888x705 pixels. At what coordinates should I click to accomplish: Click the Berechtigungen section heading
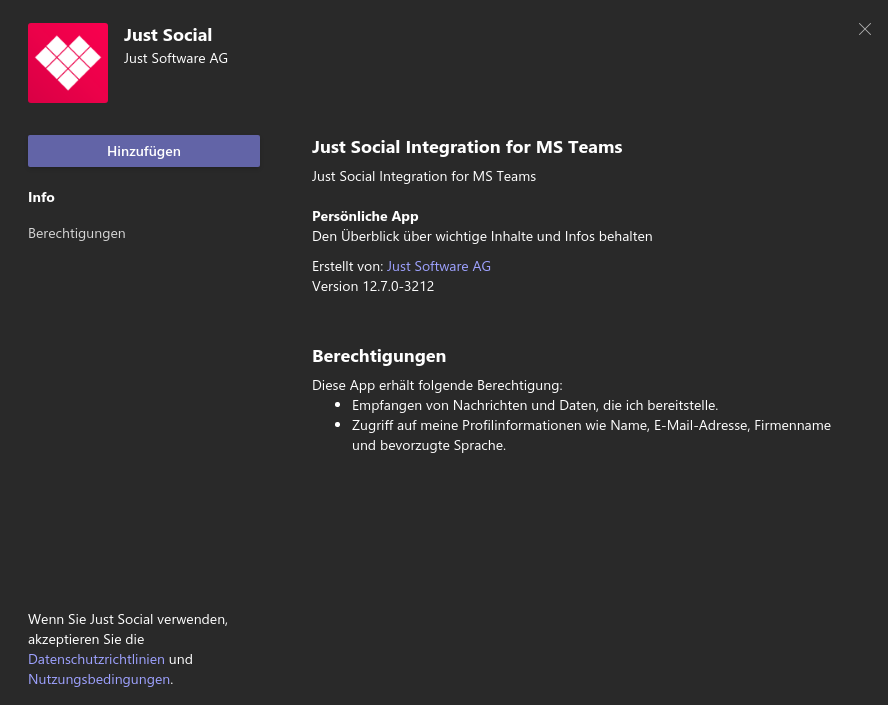[x=379, y=356]
